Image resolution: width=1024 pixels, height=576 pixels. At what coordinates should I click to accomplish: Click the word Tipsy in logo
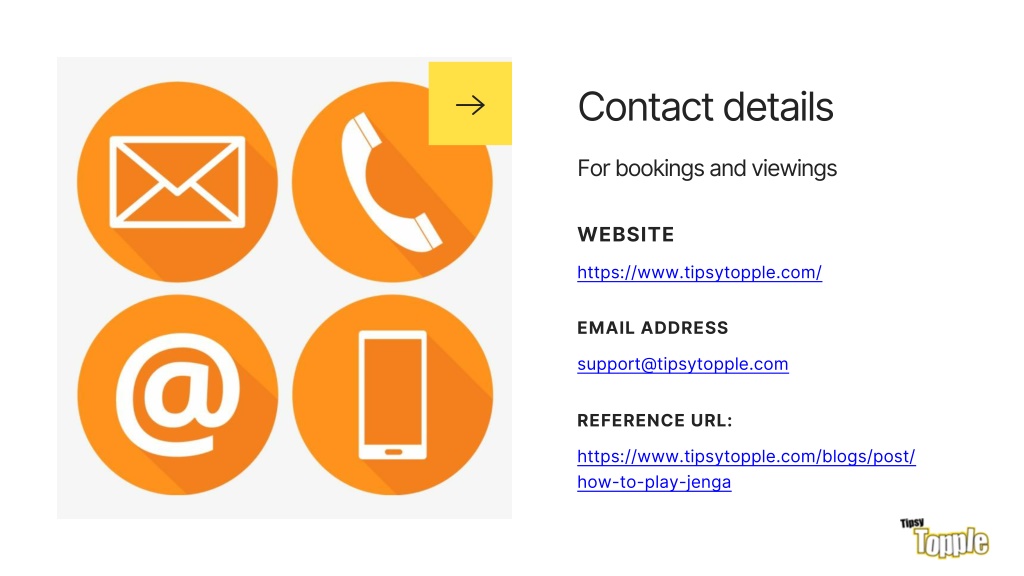click(x=912, y=522)
